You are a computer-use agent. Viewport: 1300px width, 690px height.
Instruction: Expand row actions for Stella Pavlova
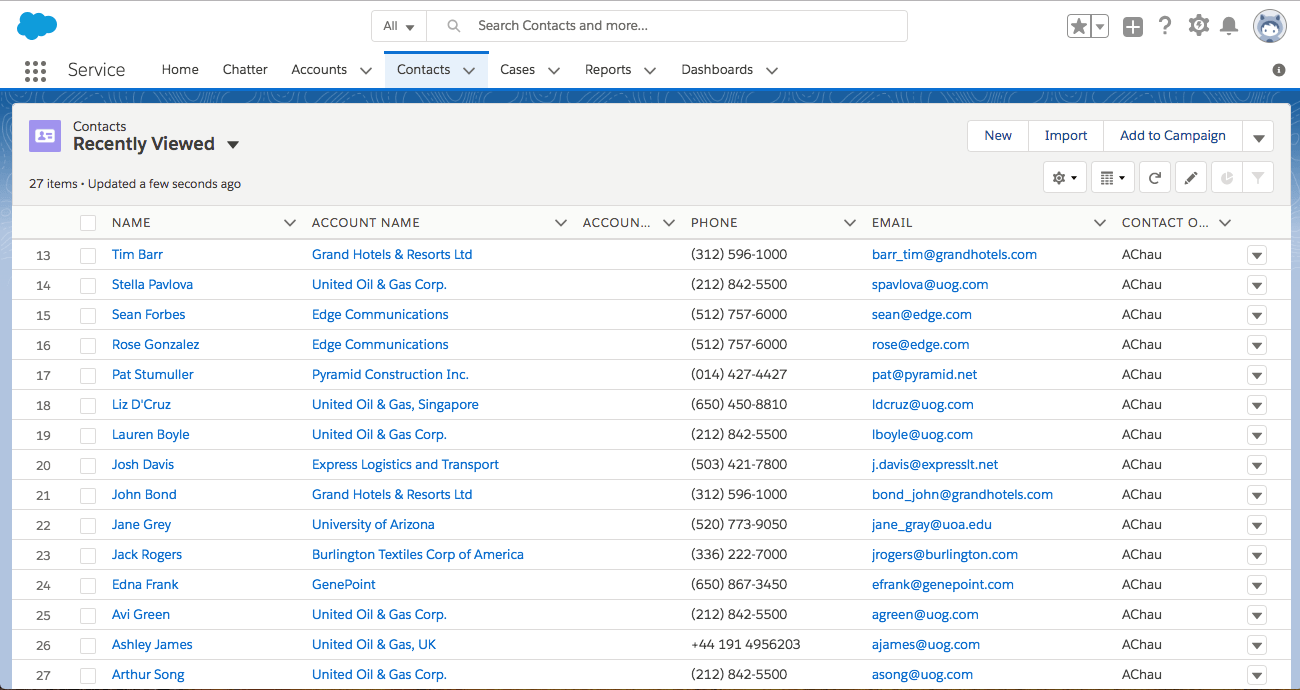point(1256,285)
